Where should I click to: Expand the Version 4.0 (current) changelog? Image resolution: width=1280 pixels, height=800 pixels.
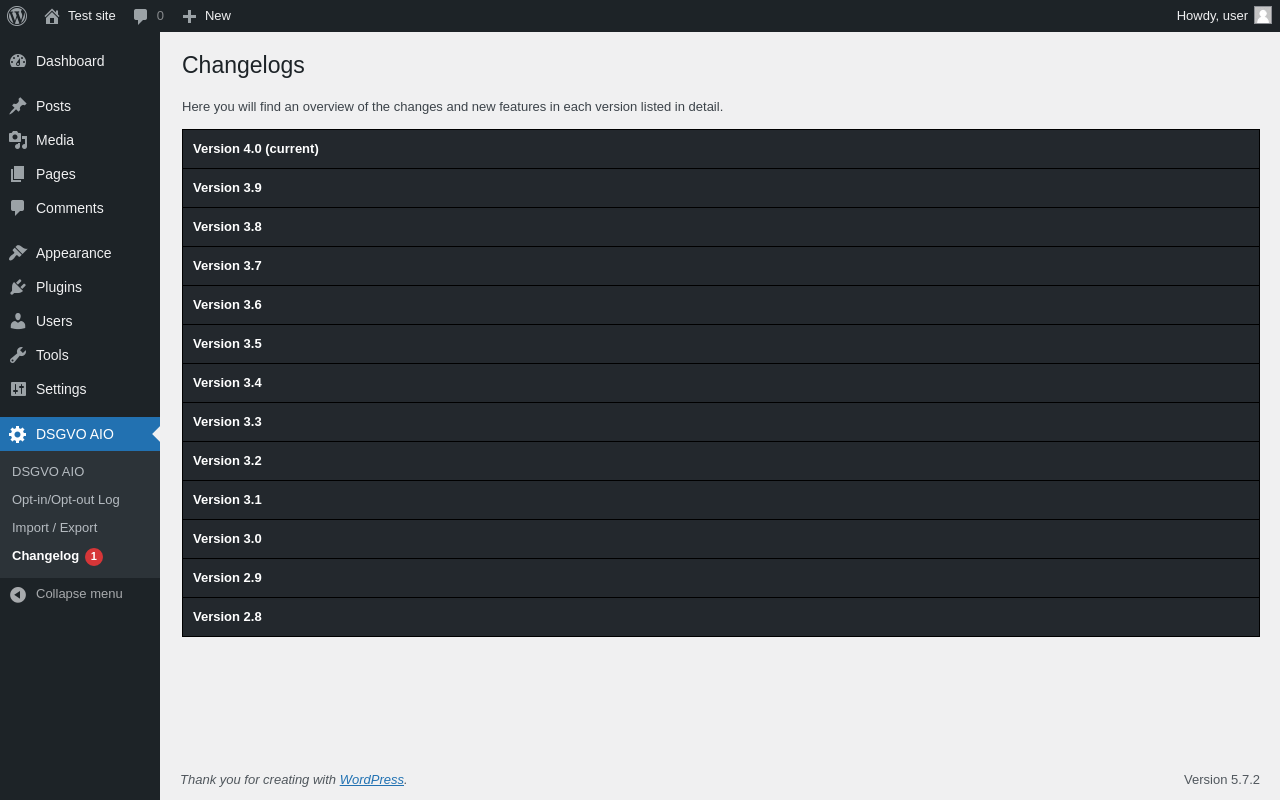click(x=720, y=149)
